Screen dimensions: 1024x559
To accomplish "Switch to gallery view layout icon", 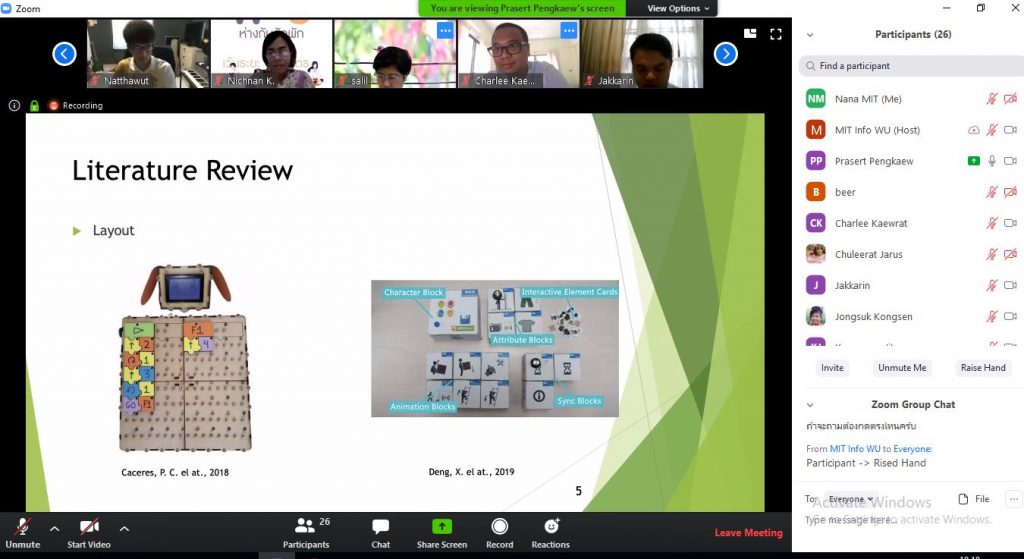I will point(750,33).
